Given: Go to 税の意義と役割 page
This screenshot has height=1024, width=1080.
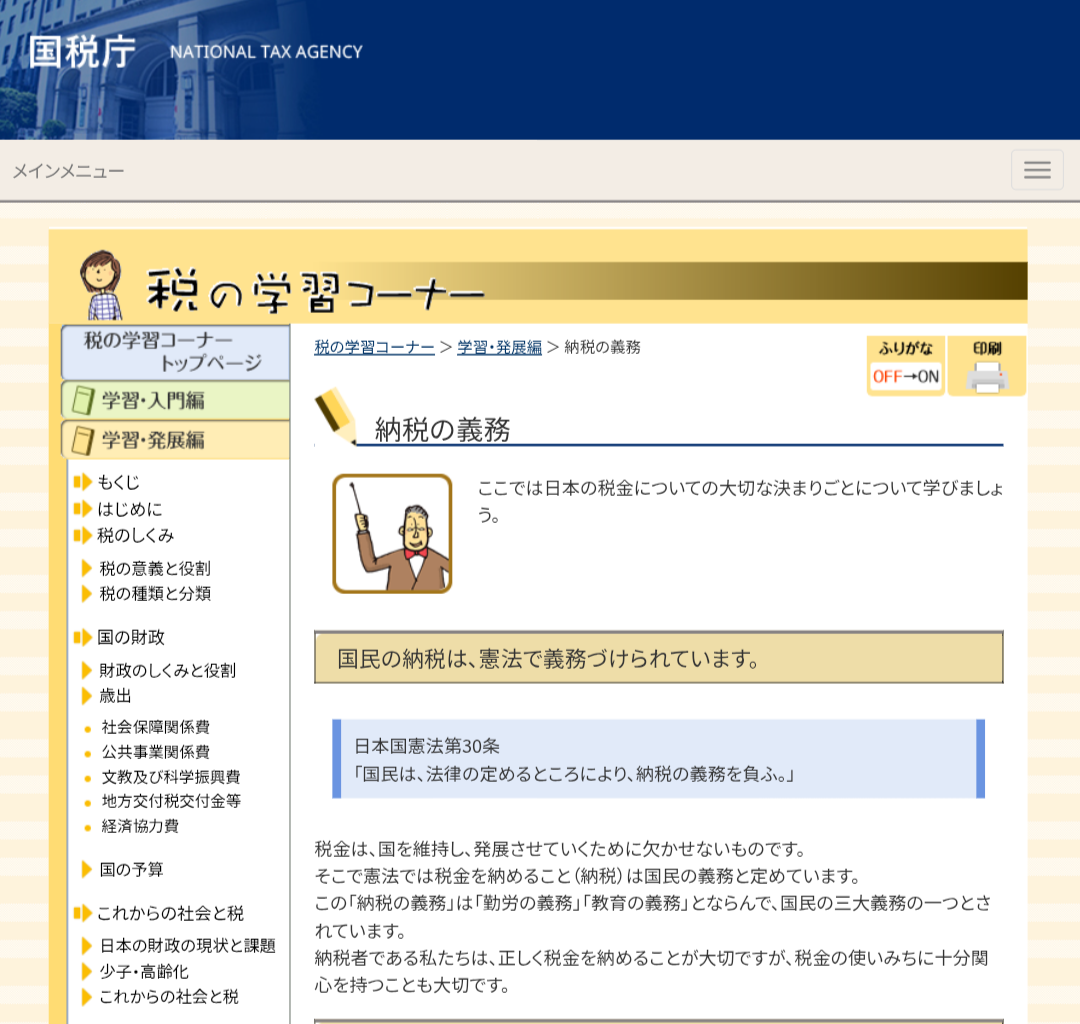Looking at the screenshot, I should (155, 568).
